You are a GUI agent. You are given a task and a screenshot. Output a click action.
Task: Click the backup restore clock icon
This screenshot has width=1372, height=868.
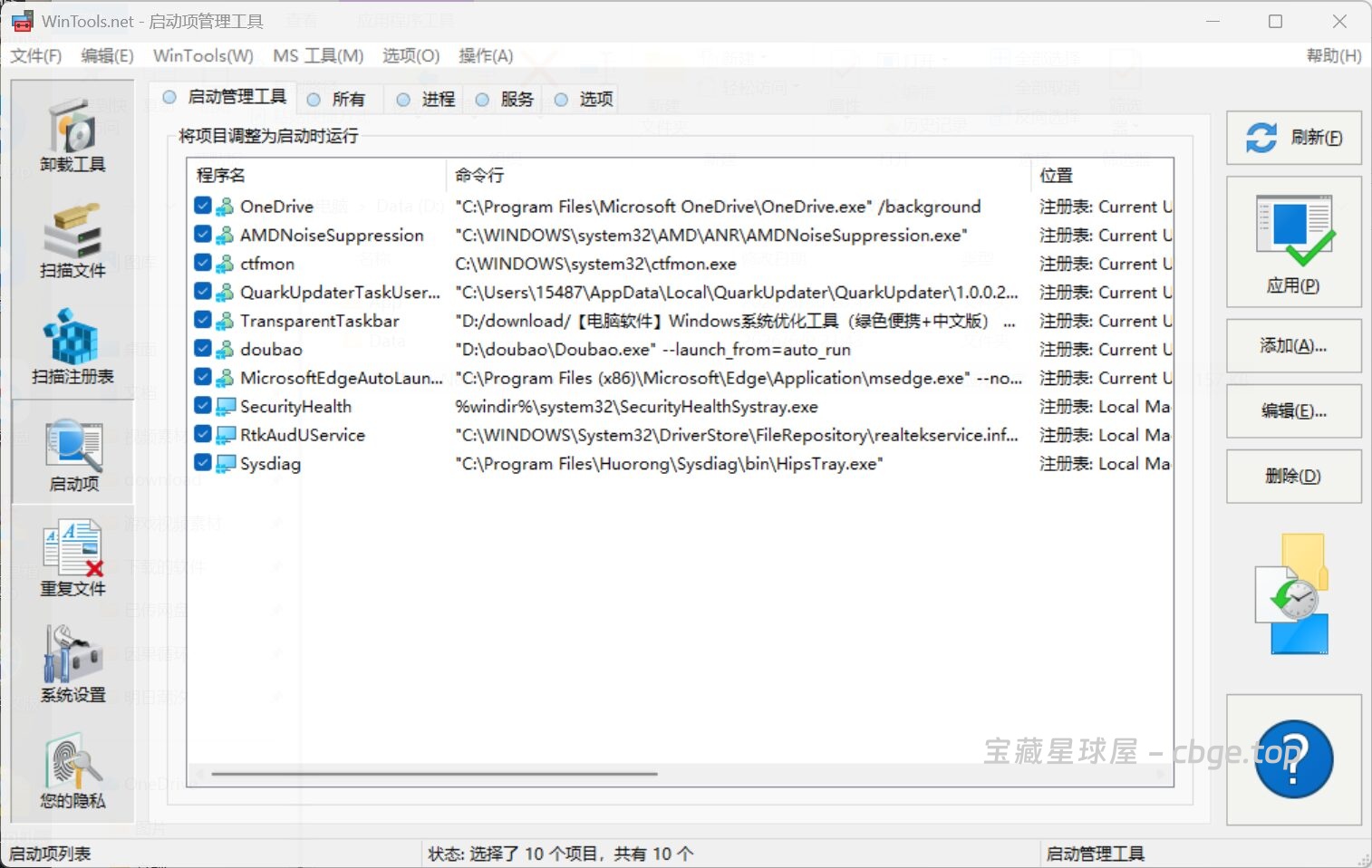(x=1294, y=594)
